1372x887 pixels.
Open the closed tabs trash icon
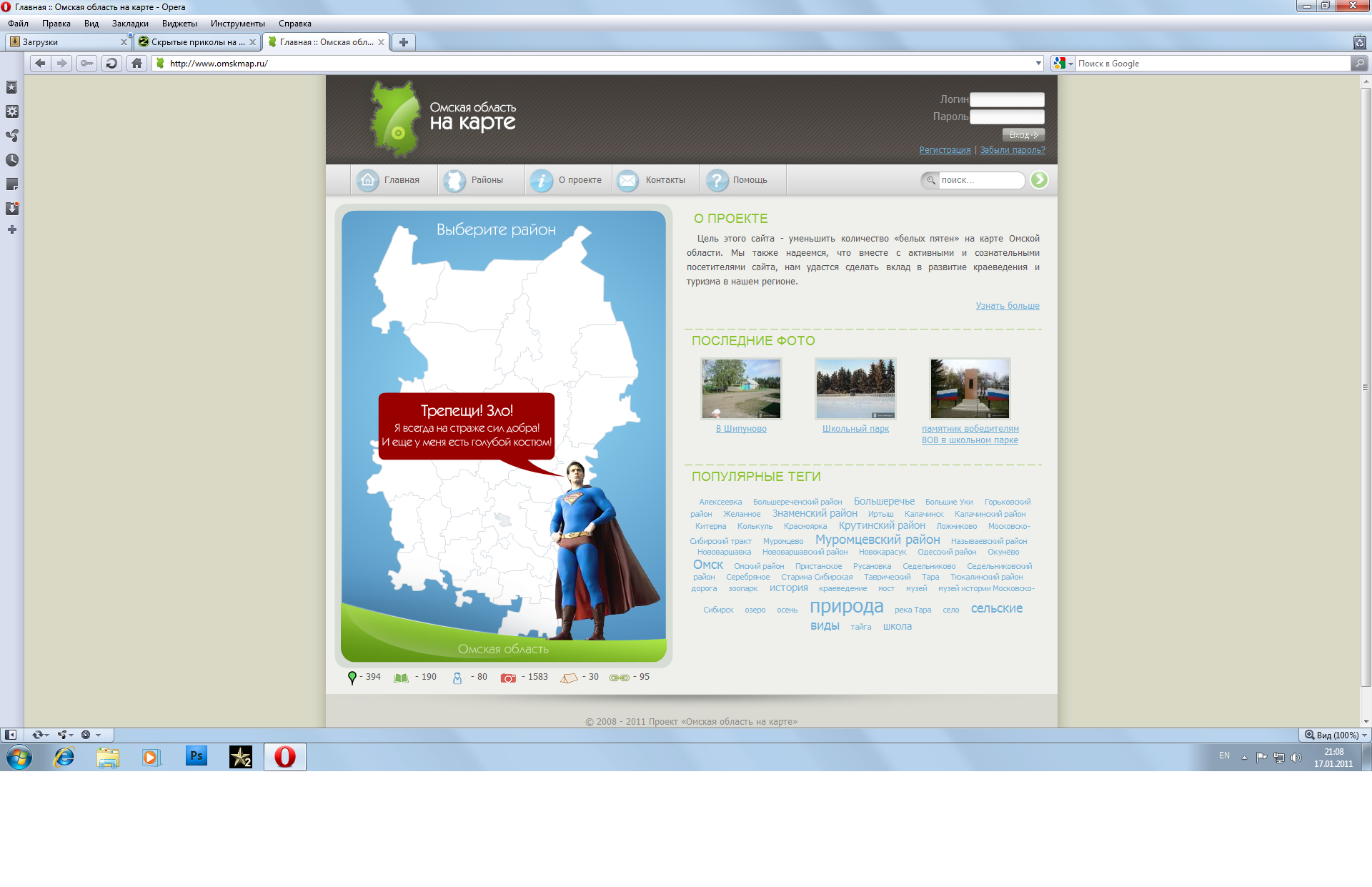point(1359,42)
